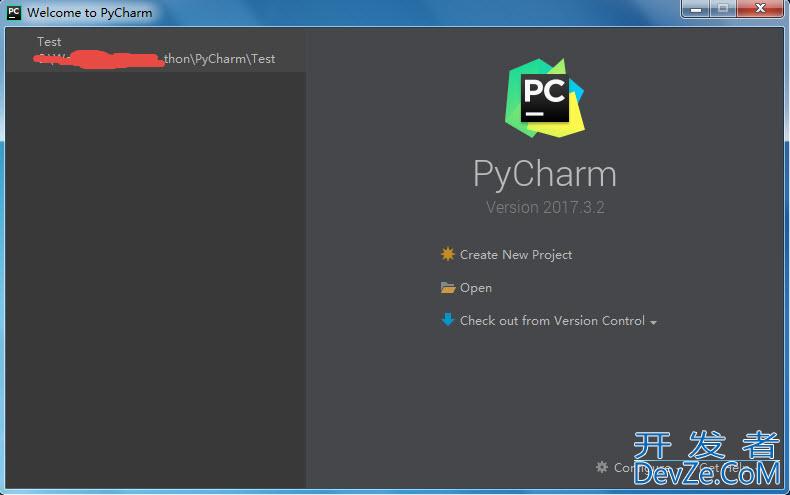The width and height of the screenshot is (790, 495).
Task: Click the Version 2017.3.2 text
Action: [545, 207]
